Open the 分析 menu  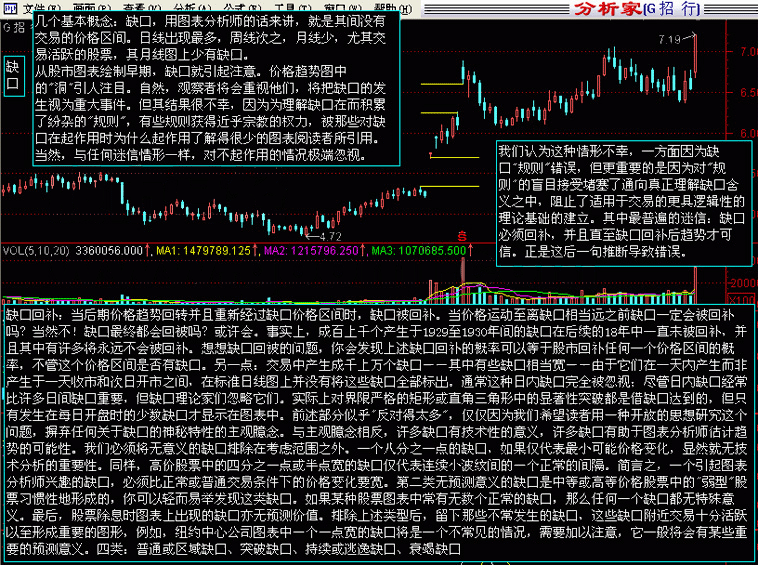pos(192,8)
